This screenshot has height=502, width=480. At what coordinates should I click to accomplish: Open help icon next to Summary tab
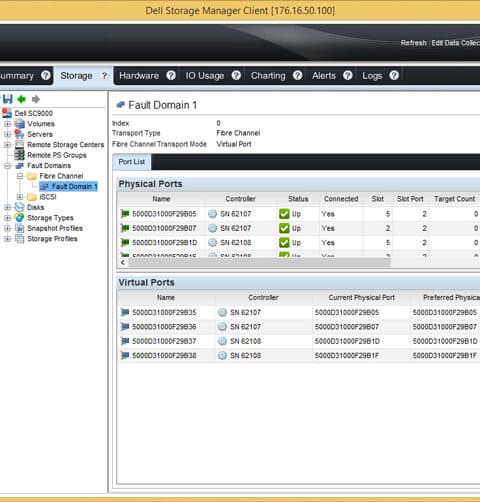coord(46,75)
